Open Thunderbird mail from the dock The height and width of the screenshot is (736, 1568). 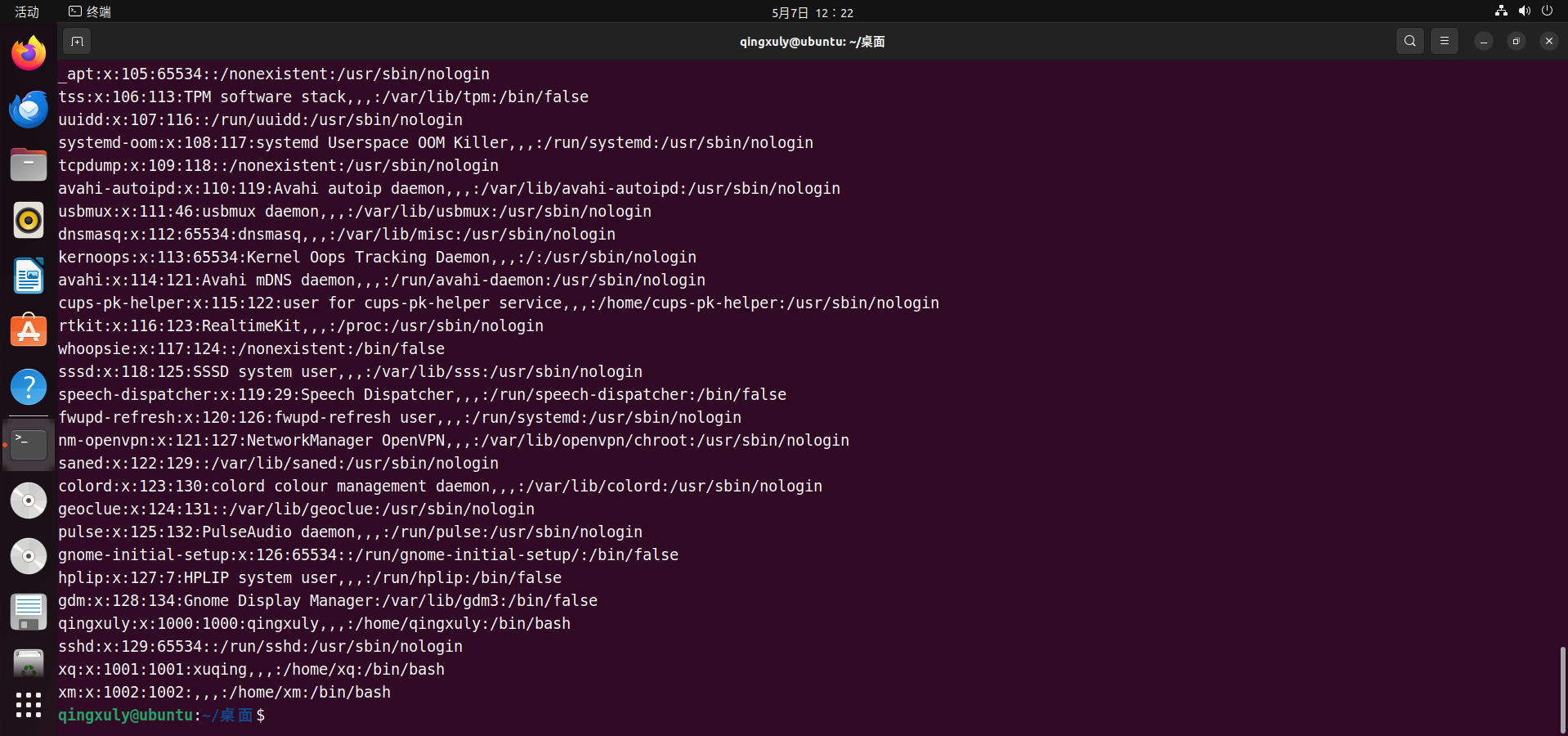(x=29, y=110)
